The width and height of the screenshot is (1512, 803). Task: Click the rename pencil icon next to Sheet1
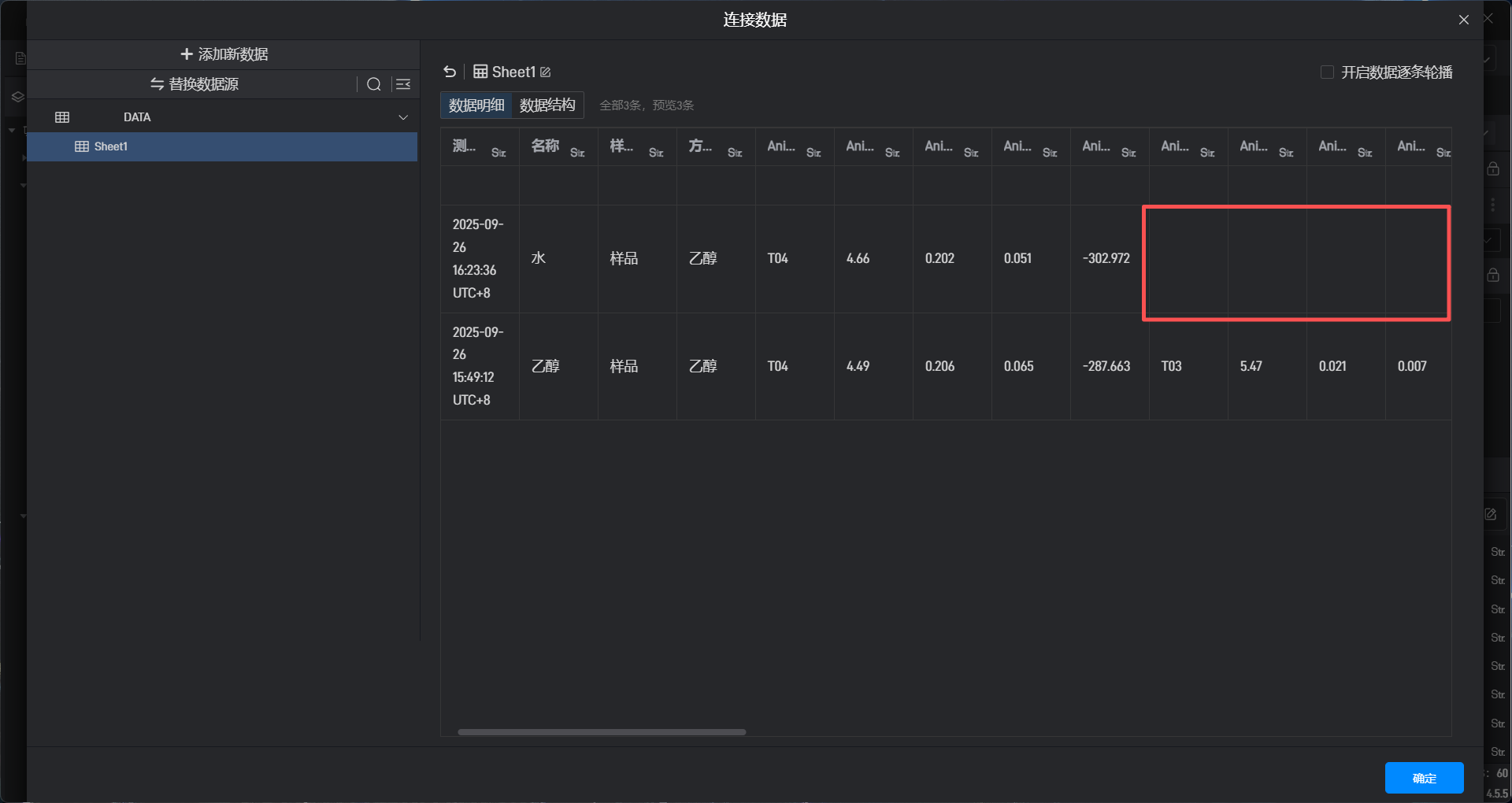tap(546, 72)
